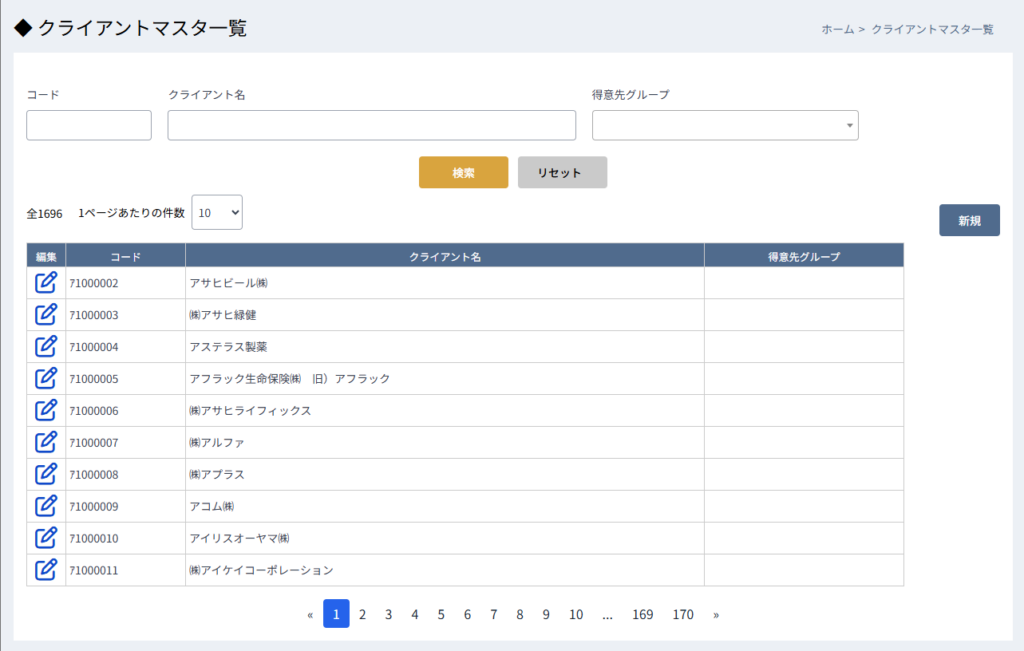Screen dimensions: 1024x651
Task: Click edit icon for code 71000005
Action: tap(46, 378)
